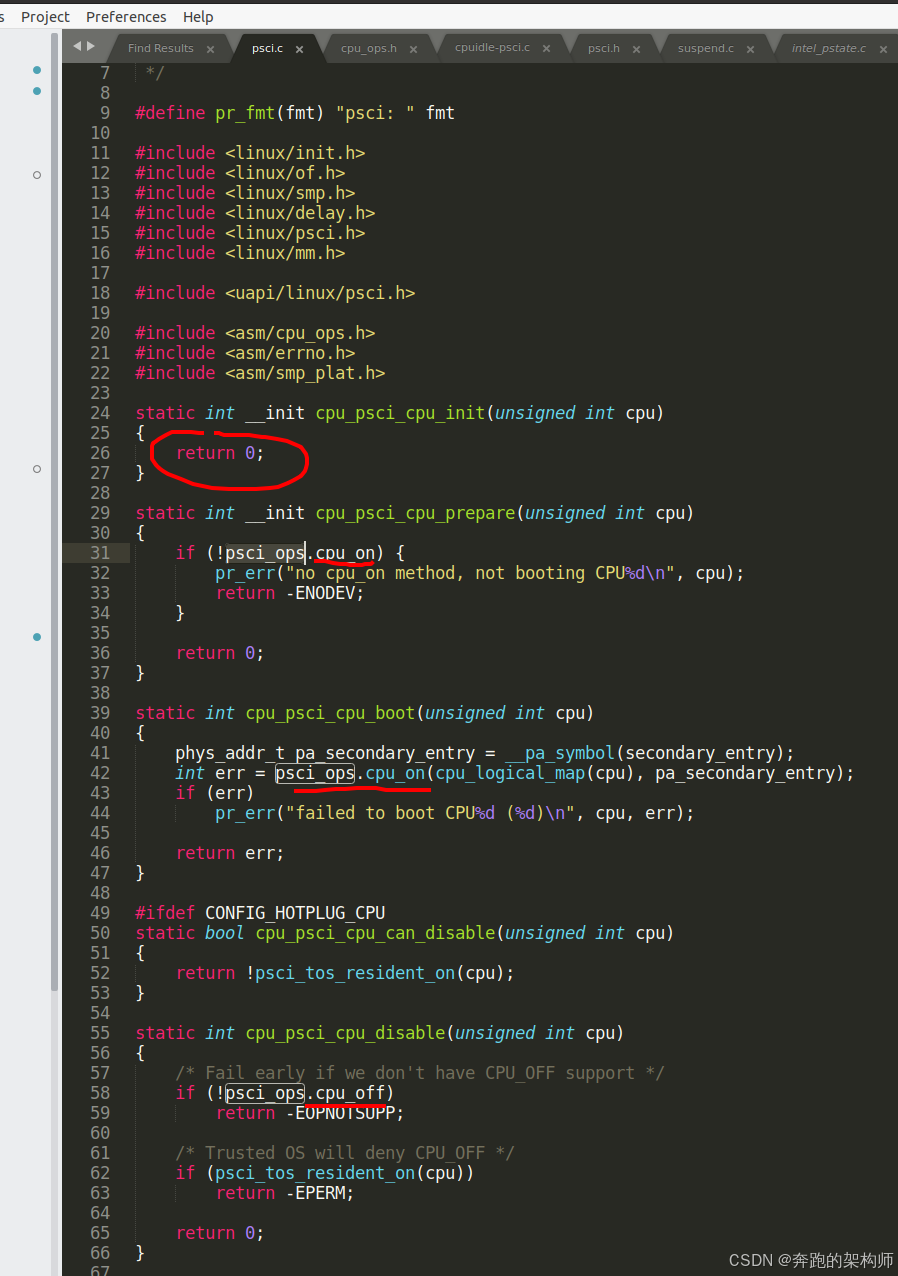The height and width of the screenshot is (1276, 898).
Task: Click the left panel's vertical scrollbar
Action: pos(55,510)
